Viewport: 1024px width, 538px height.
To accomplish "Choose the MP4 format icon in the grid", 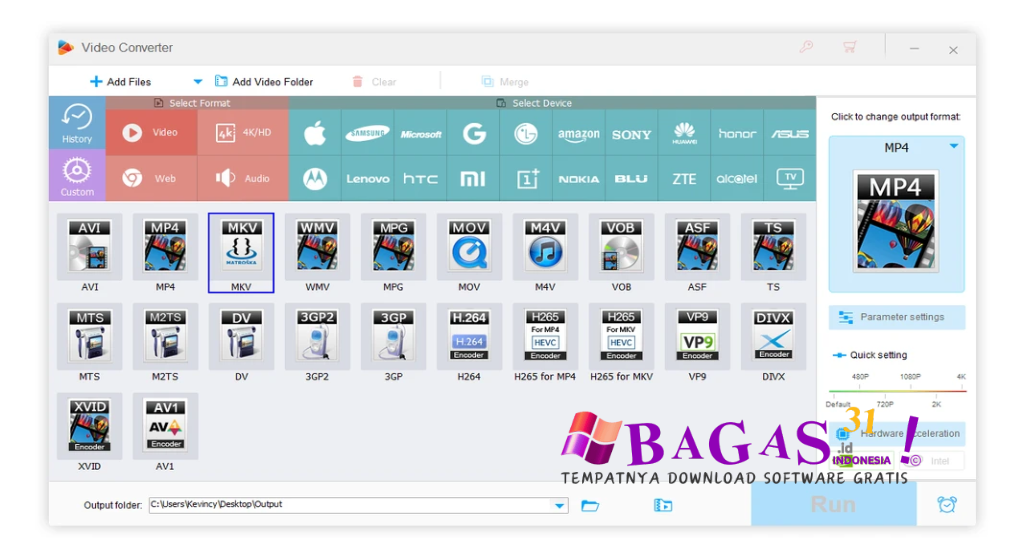I will [x=165, y=247].
